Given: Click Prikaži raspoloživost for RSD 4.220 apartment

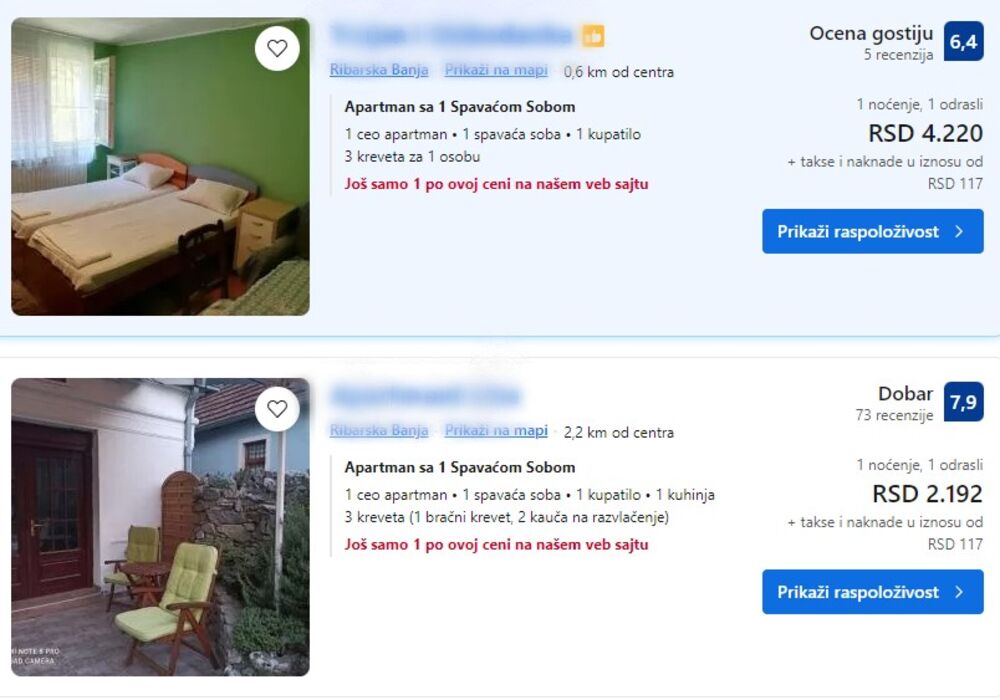Looking at the screenshot, I should point(872,231).
